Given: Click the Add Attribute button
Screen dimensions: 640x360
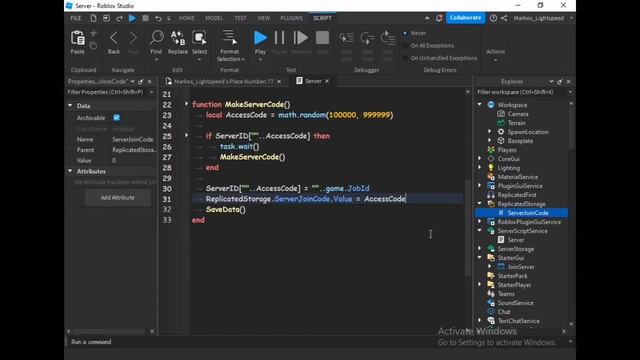Looking at the screenshot, I should [x=118, y=198].
